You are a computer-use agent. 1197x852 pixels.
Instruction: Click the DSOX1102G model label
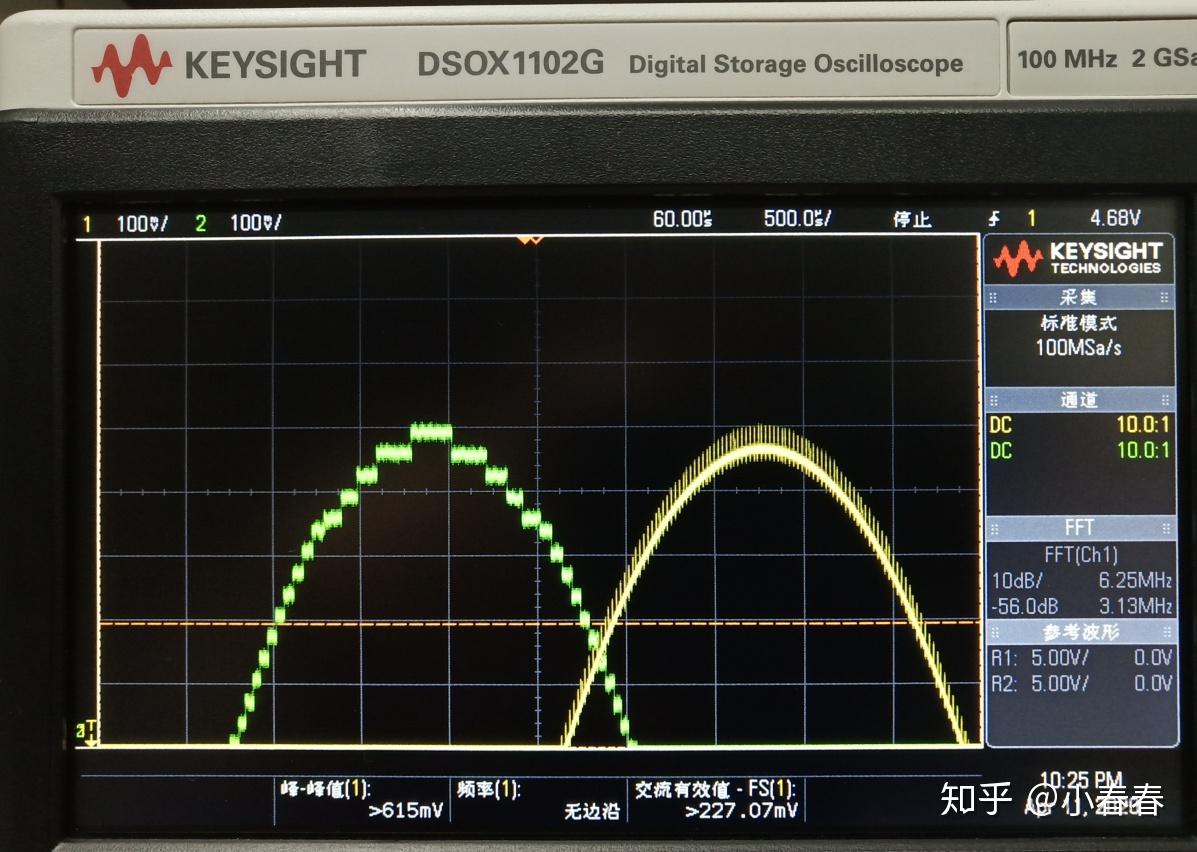coord(510,63)
